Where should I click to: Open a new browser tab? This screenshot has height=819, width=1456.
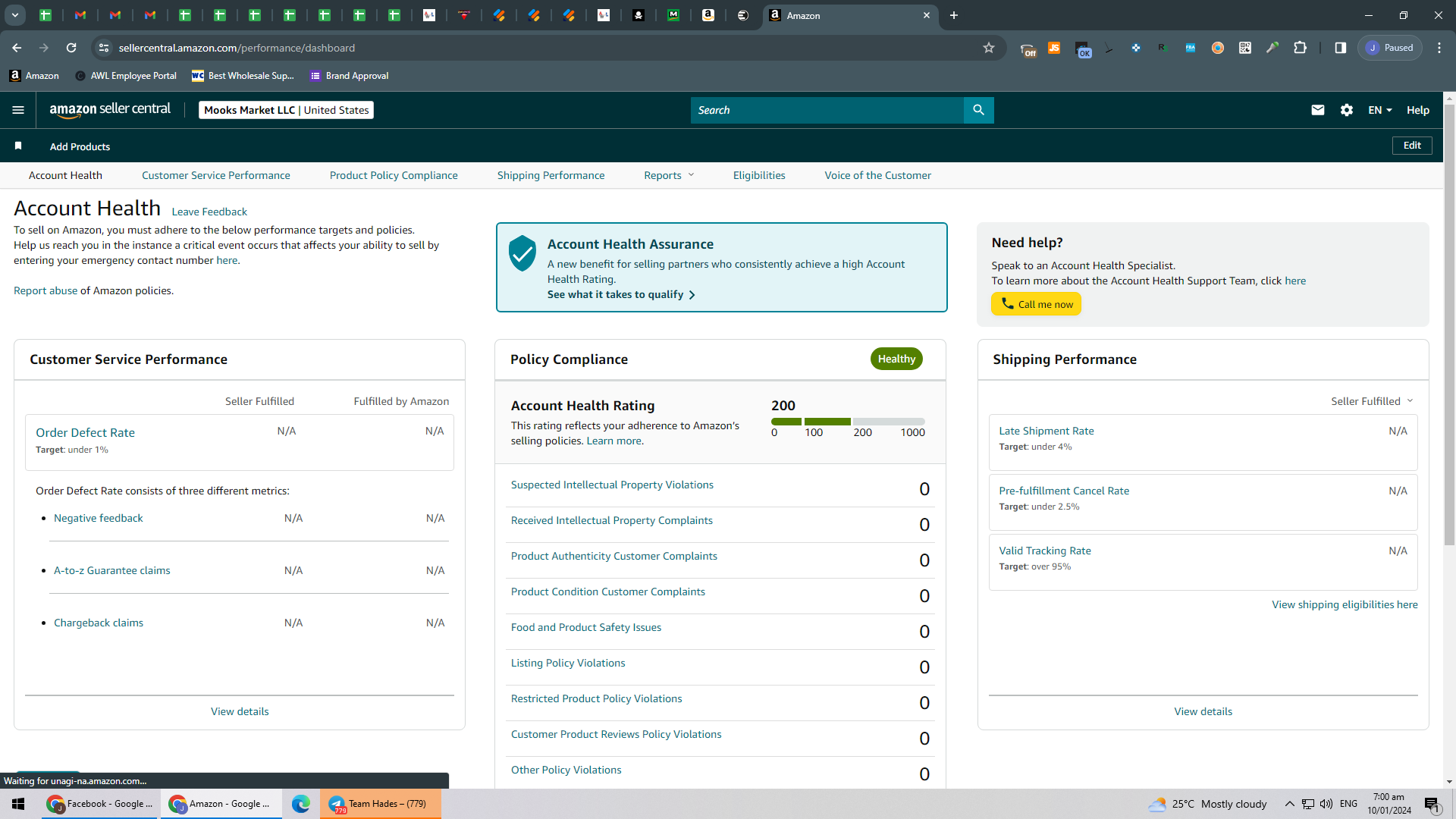coord(954,15)
